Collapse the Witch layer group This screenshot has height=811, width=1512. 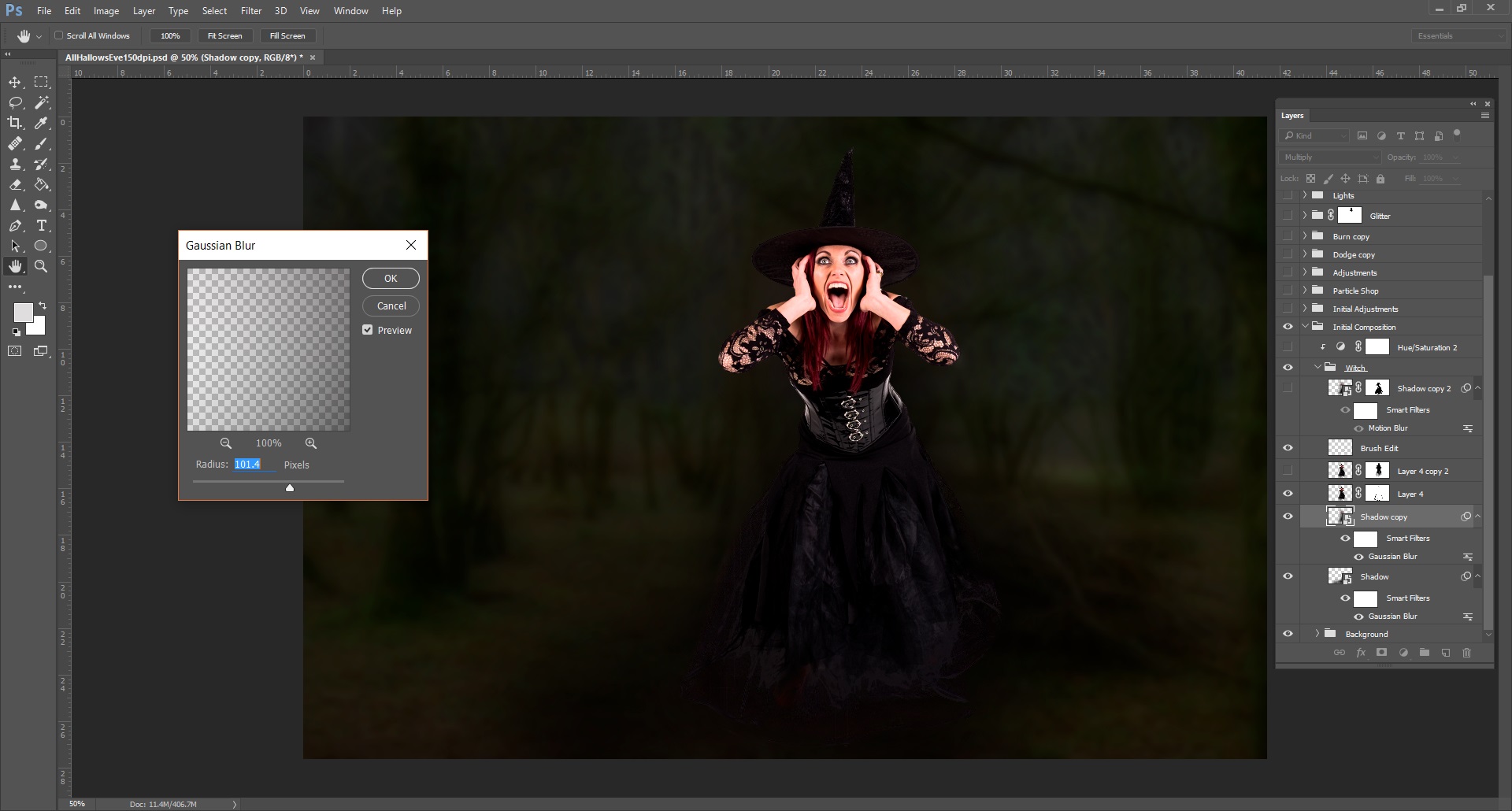point(1317,367)
